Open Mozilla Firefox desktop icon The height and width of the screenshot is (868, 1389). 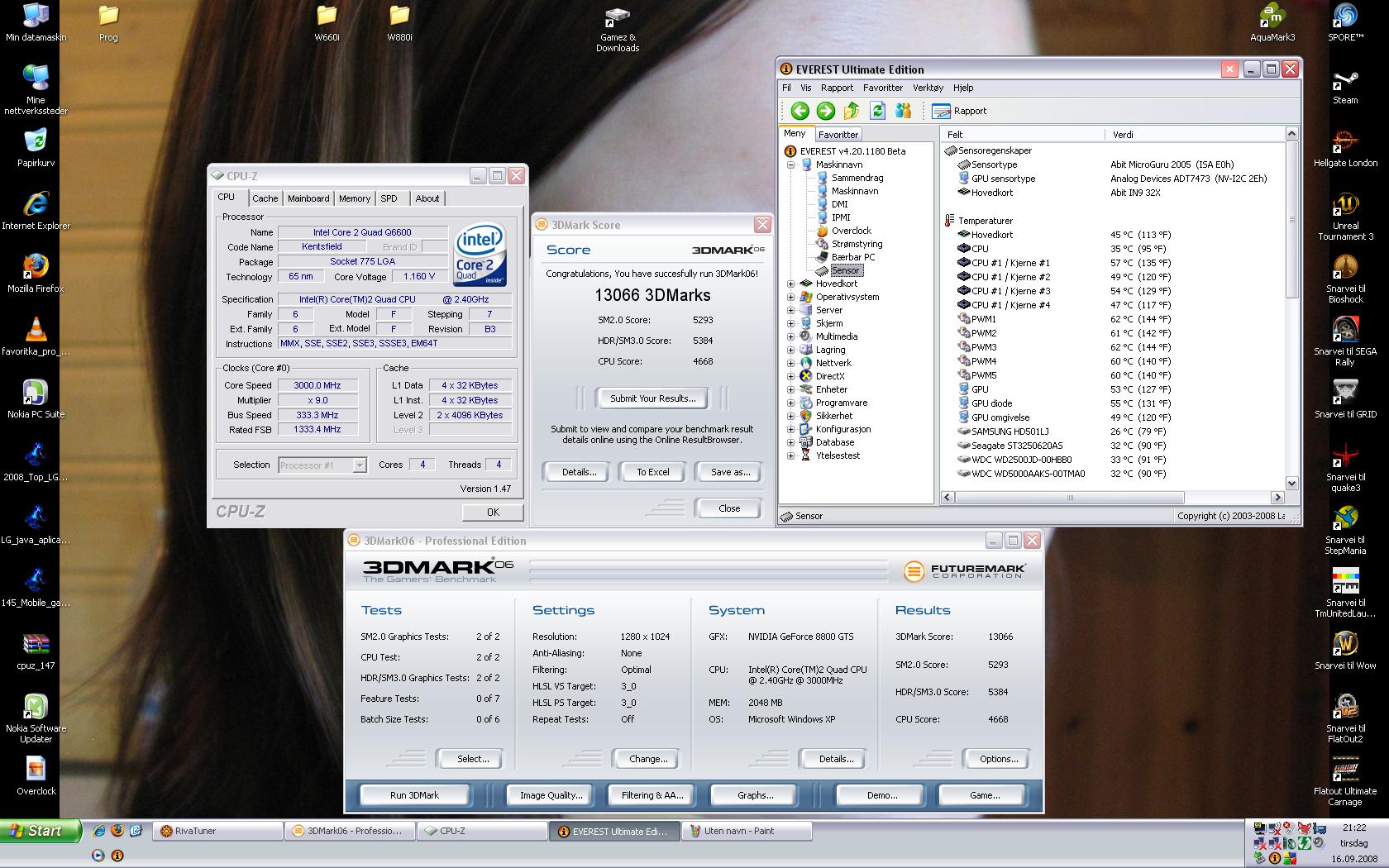click(x=36, y=274)
